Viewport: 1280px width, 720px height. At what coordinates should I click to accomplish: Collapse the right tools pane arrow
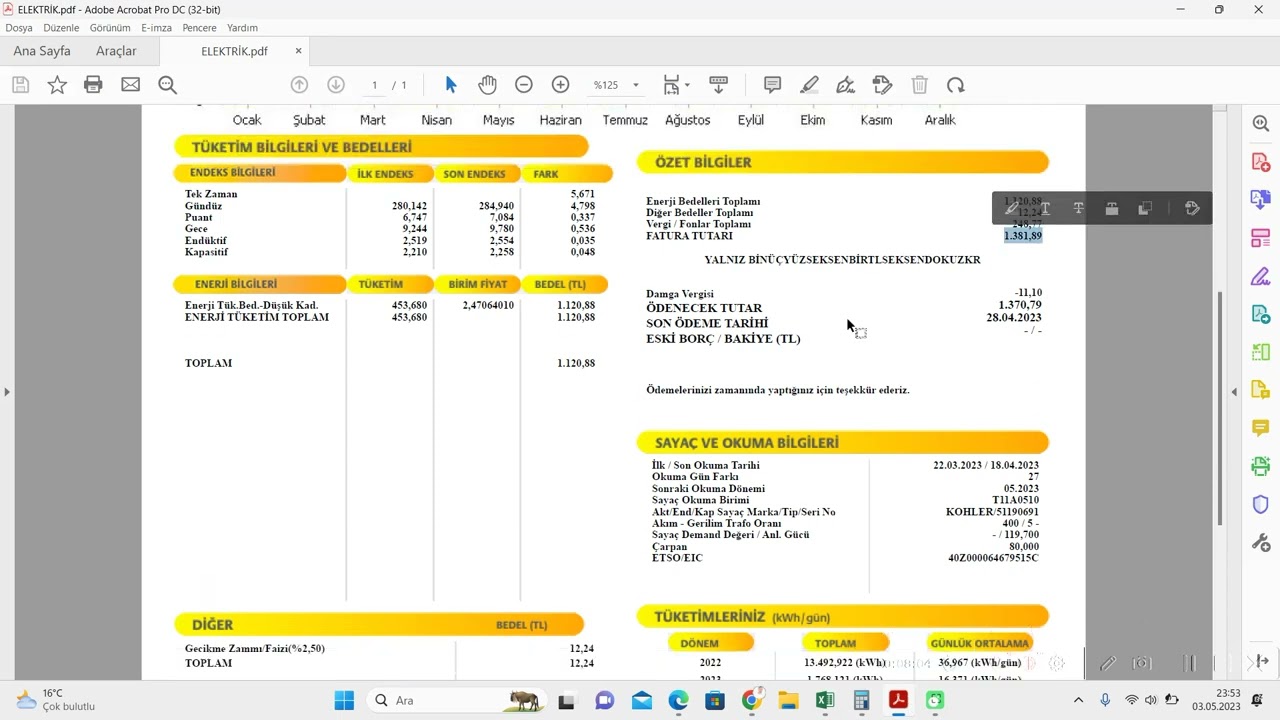(1234, 392)
